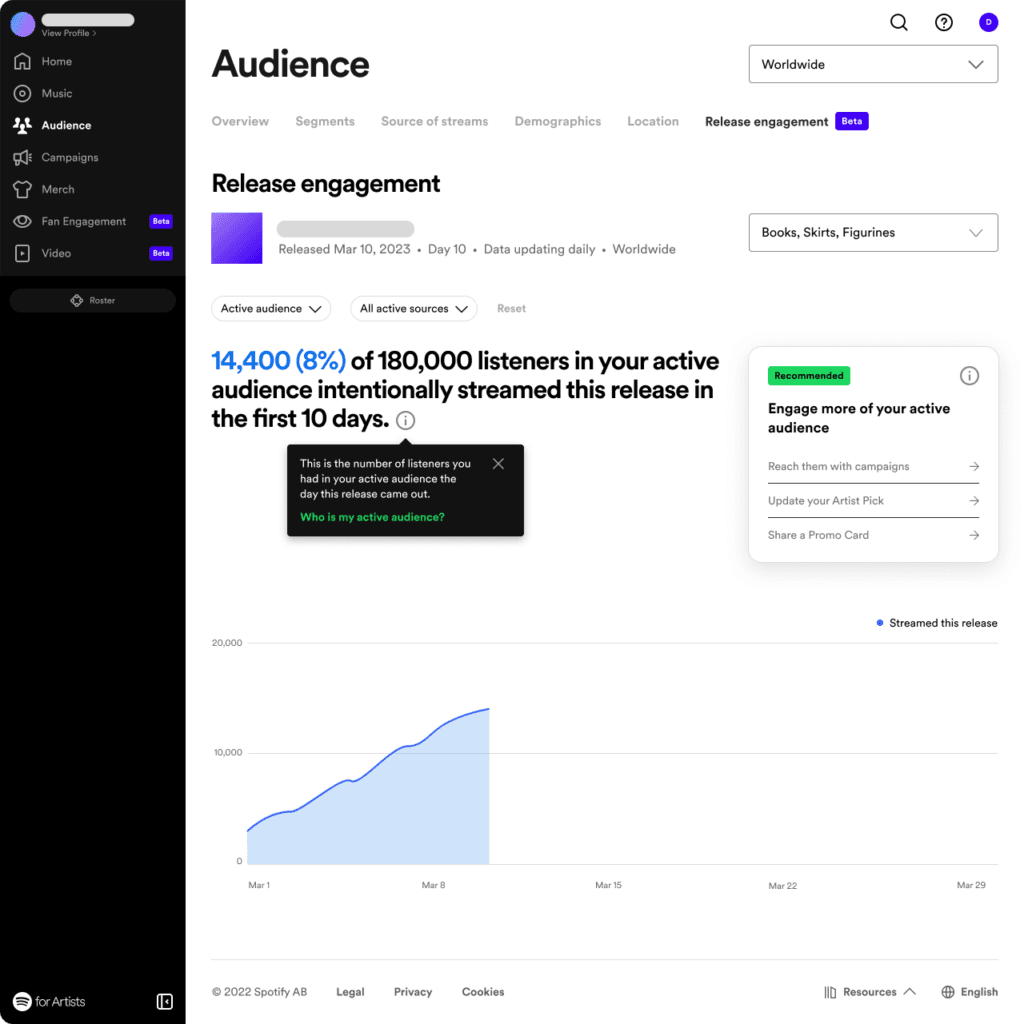The width and height of the screenshot is (1024, 1024).
Task: Close the active audience tooltip
Action: pyautogui.click(x=498, y=464)
